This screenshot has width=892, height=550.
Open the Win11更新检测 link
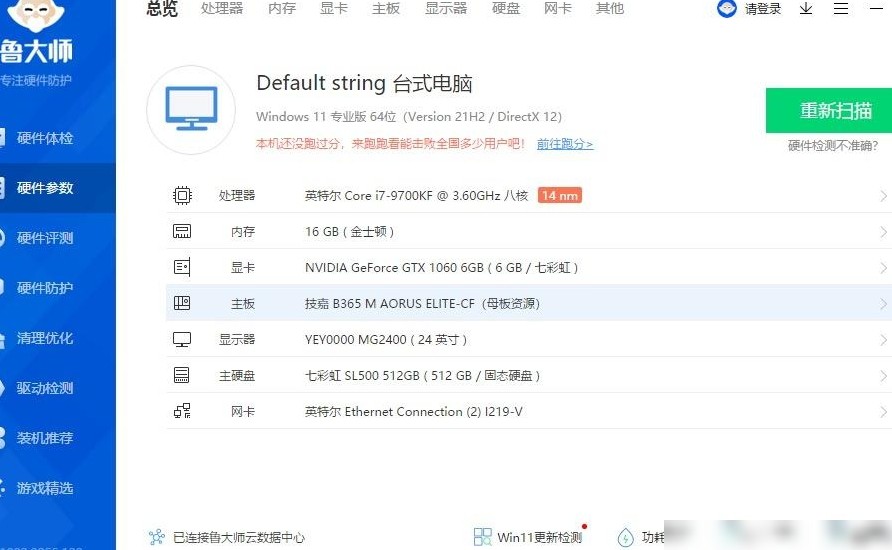click(539, 537)
